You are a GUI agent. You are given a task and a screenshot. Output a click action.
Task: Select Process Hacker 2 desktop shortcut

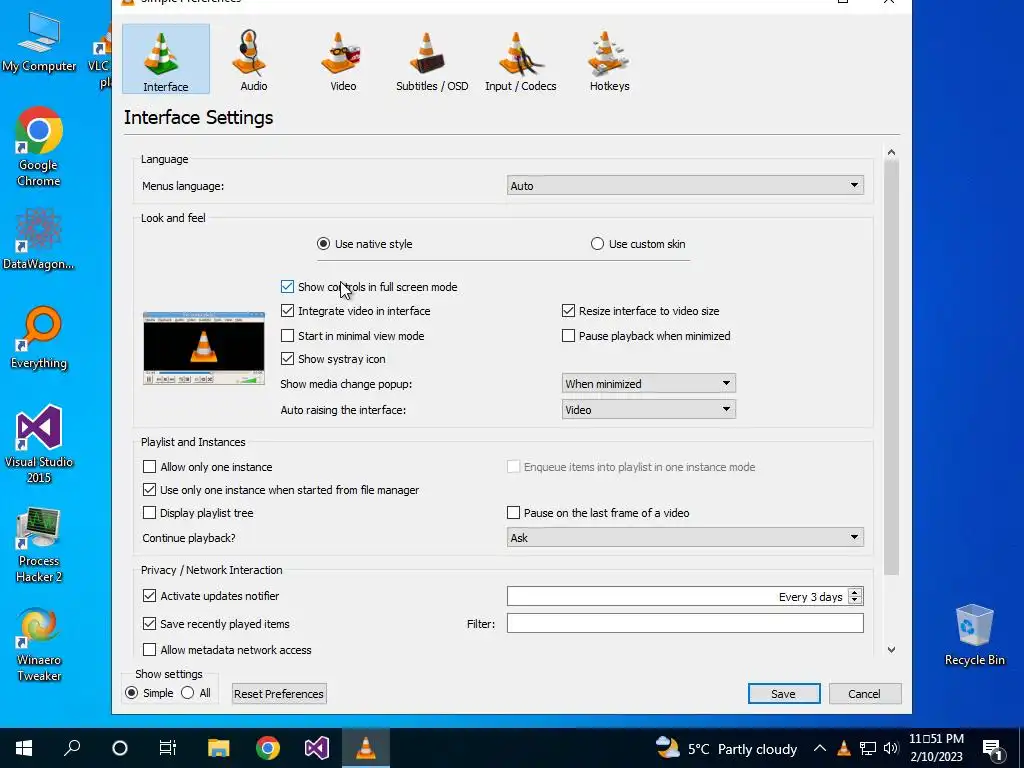coord(39,545)
